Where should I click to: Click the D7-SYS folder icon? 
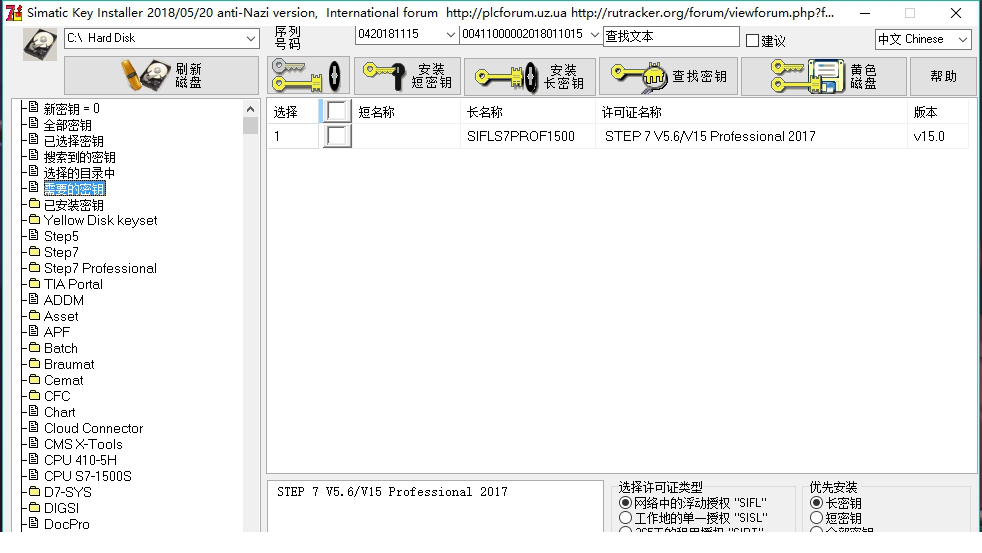click(34, 491)
